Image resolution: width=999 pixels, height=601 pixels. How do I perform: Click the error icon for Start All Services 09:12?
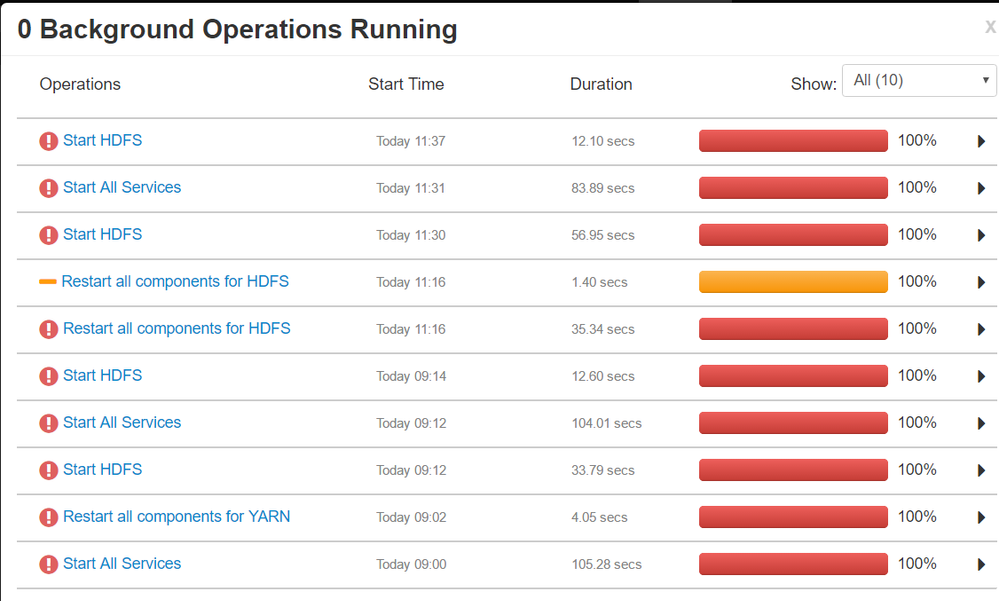click(x=48, y=423)
